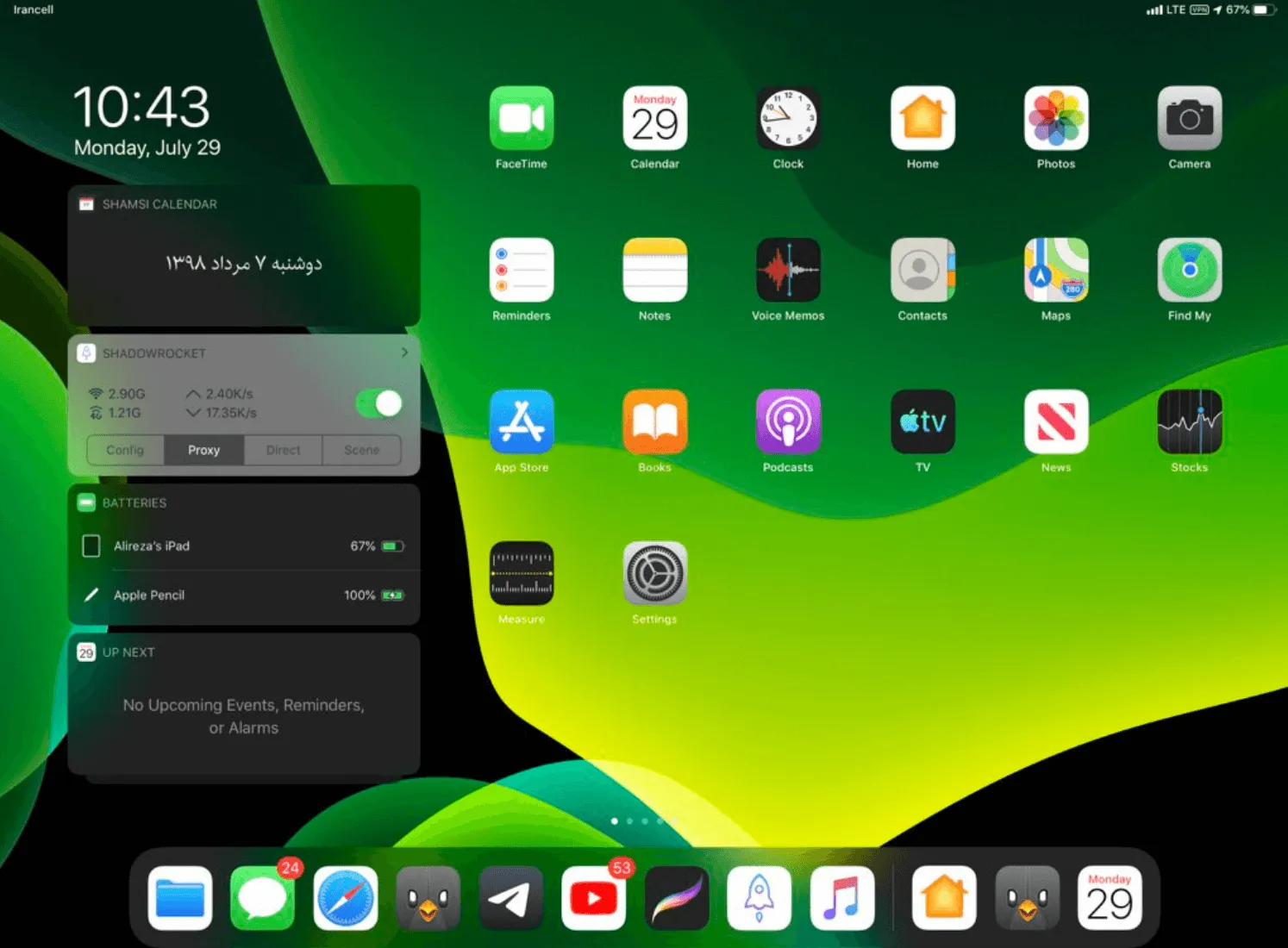The width and height of the screenshot is (1288, 948).
Task: Select the Scene tab in Shadowrocket widget
Action: click(362, 450)
